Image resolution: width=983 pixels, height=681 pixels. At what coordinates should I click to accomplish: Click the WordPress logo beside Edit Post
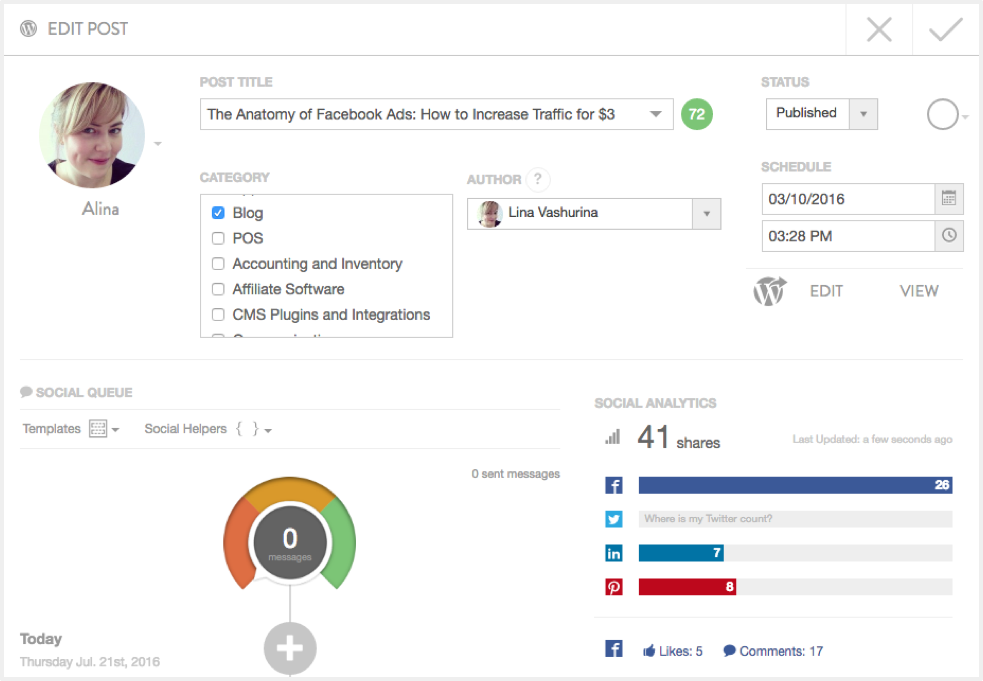click(28, 29)
